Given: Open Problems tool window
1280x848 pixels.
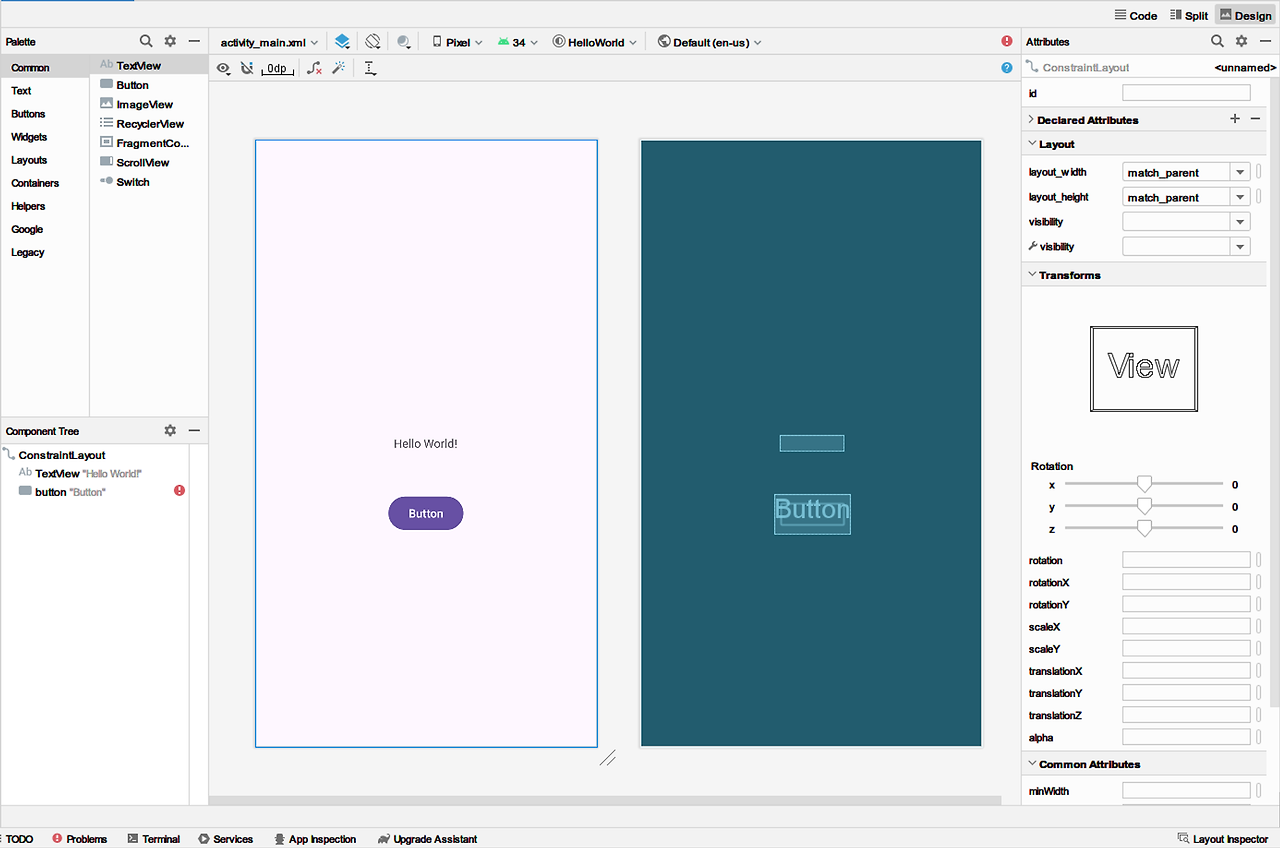Looking at the screenshot, I should [79, 839].
